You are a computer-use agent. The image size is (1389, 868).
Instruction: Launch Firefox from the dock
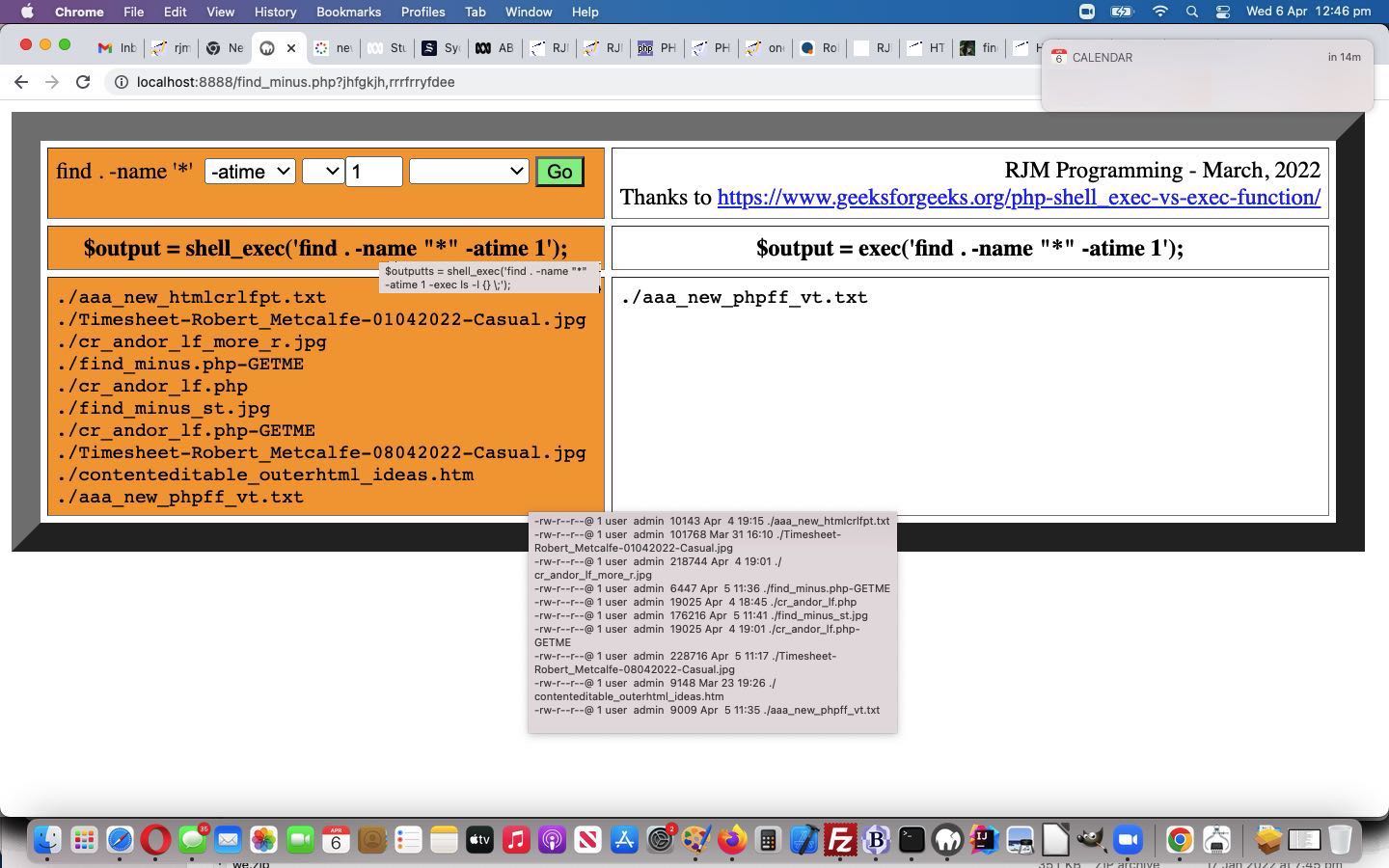pos(732,840)
